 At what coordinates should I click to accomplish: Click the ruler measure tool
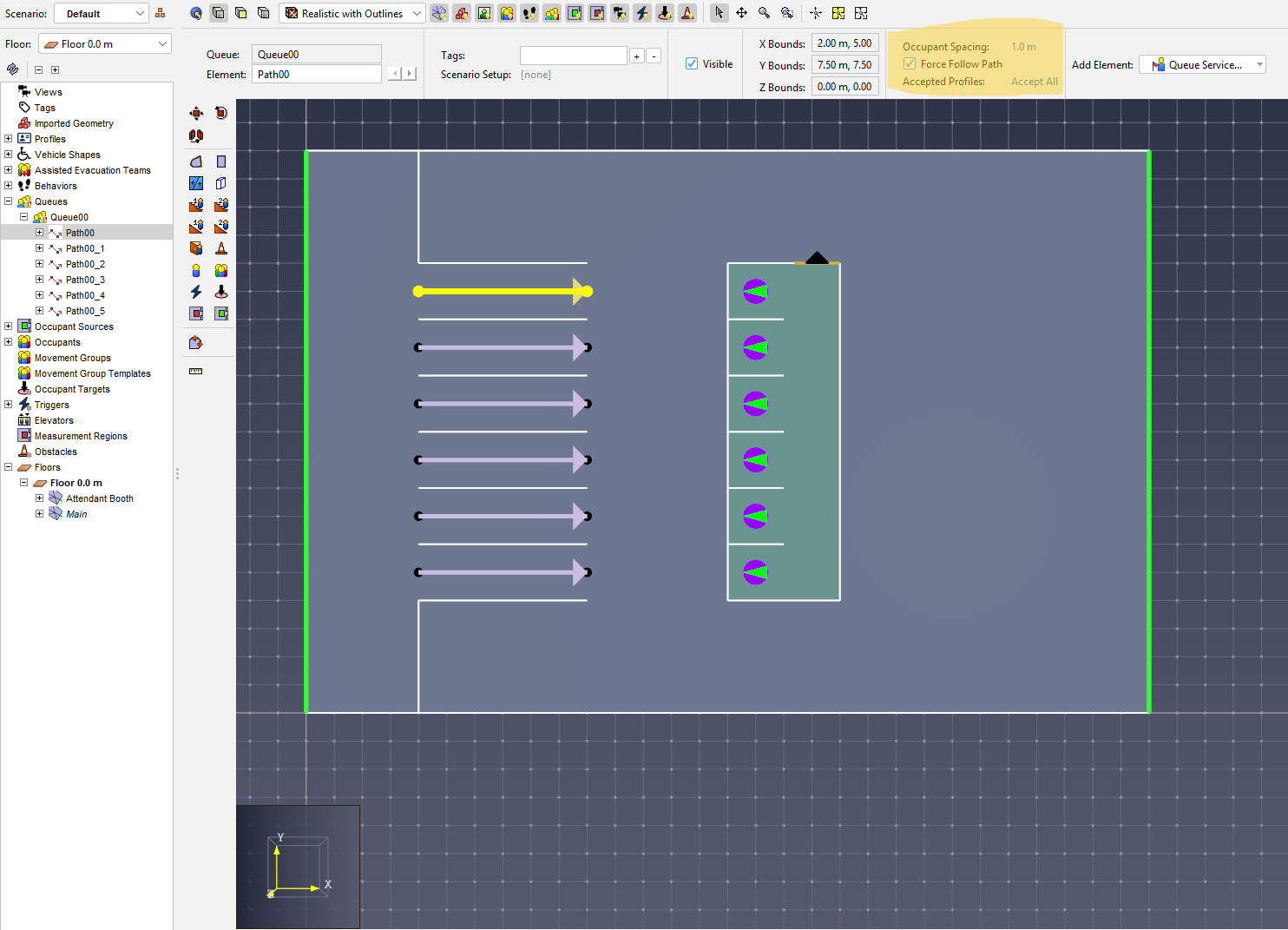(x=196, y=372)
